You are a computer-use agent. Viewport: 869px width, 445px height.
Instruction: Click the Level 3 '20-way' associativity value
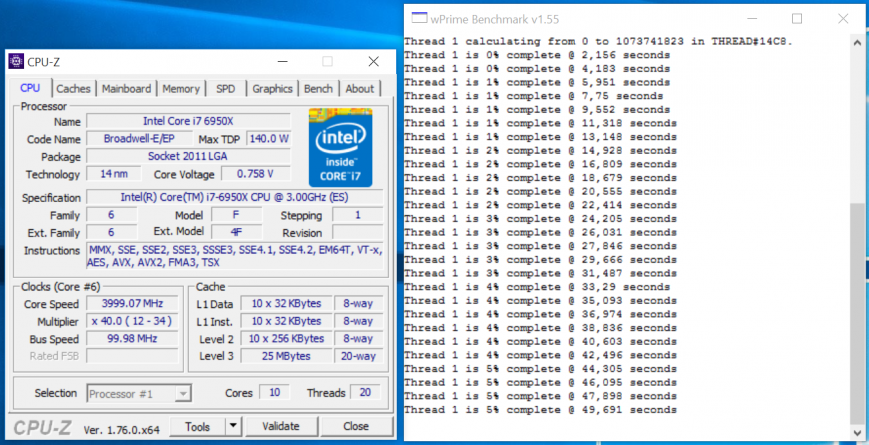(x=358, y=356)
